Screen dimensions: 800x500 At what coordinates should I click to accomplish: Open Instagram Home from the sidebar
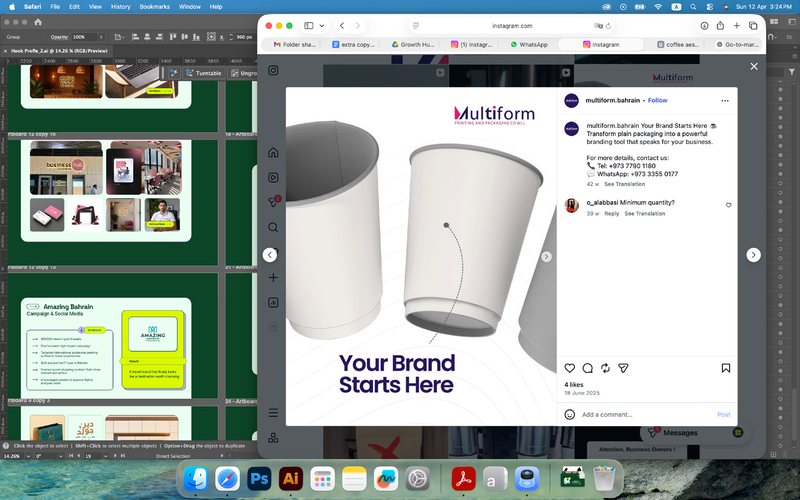coord(273,153)
